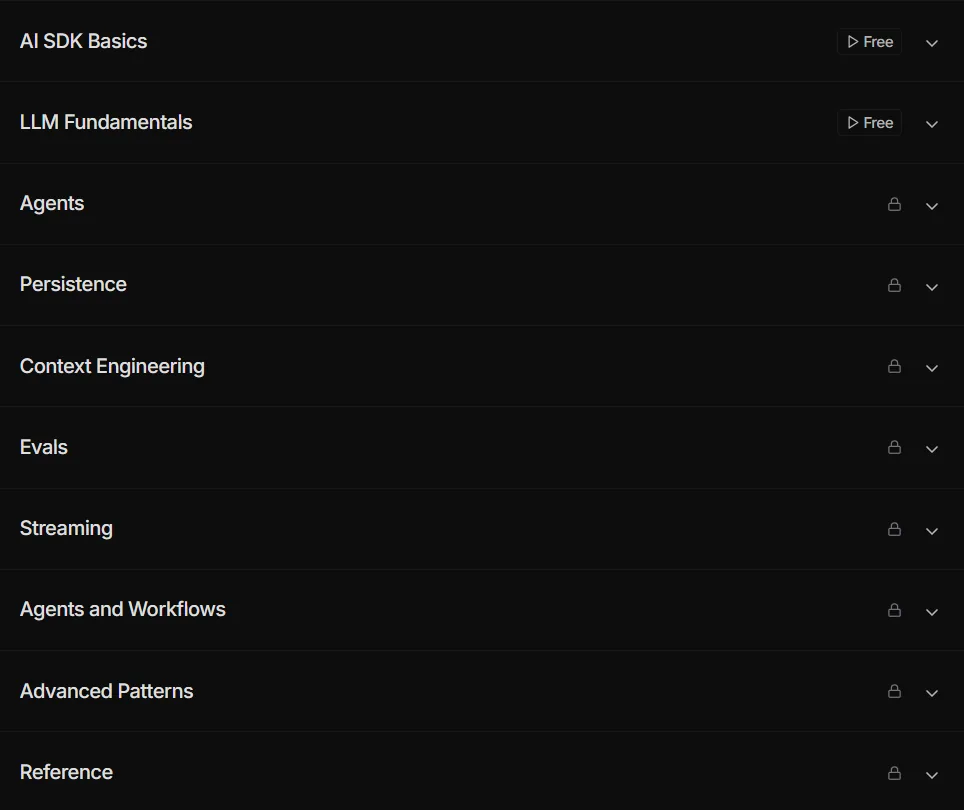Click the Context Engineering lock icon
This screenshot has width=964, height=810.
895,366
